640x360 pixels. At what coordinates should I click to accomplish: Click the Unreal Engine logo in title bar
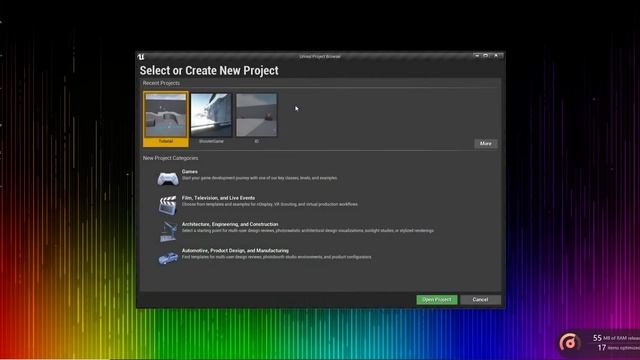(141, 57)
